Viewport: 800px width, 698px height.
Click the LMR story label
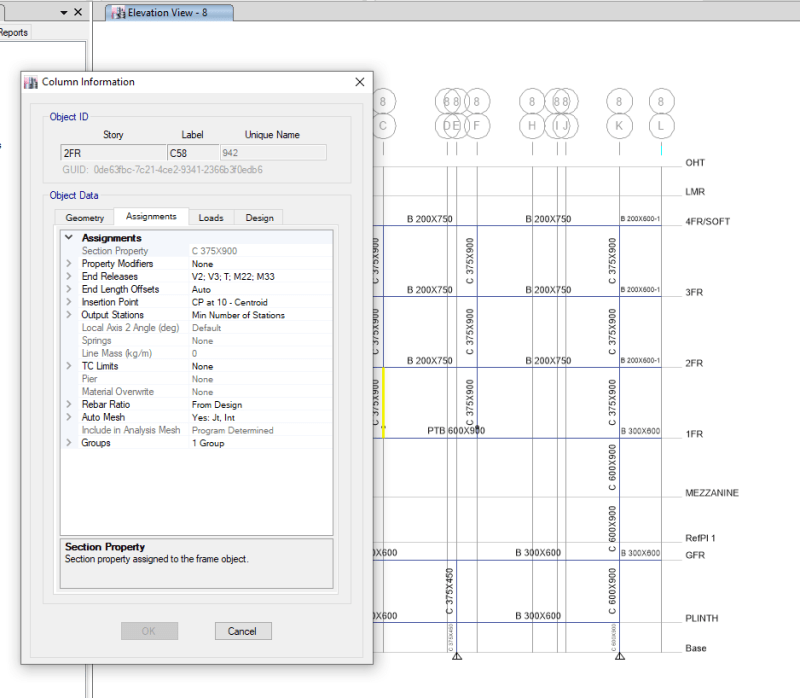point(695,192)
